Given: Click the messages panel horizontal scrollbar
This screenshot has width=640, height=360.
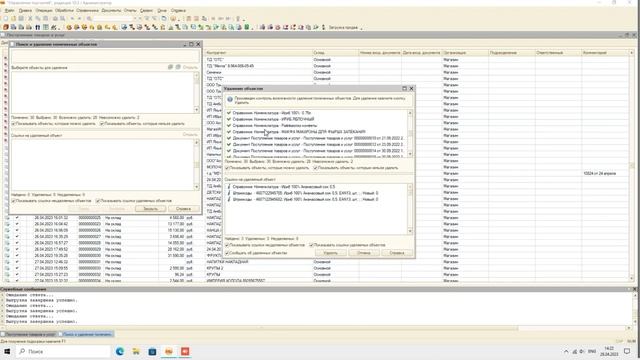Looking at the screenshot, I should [261, 328].
